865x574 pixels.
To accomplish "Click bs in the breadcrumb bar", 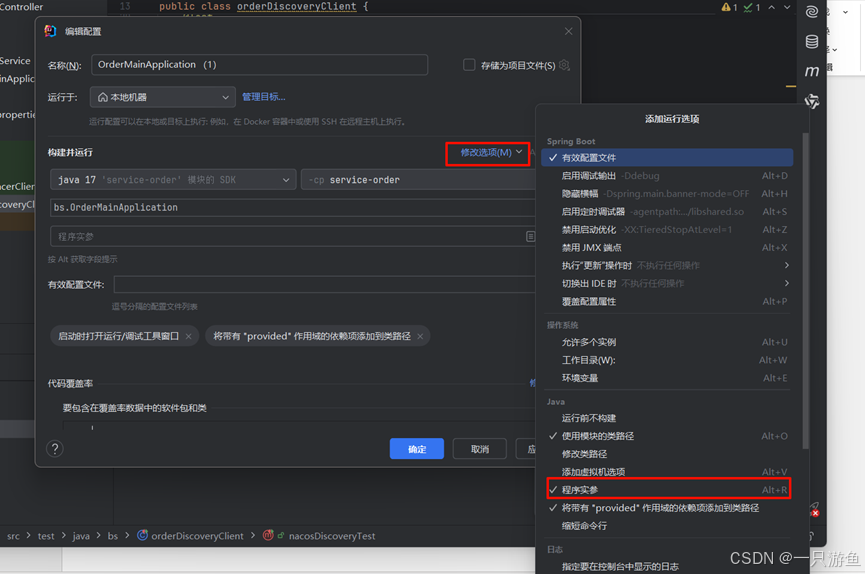I will (x=113, y=535).
